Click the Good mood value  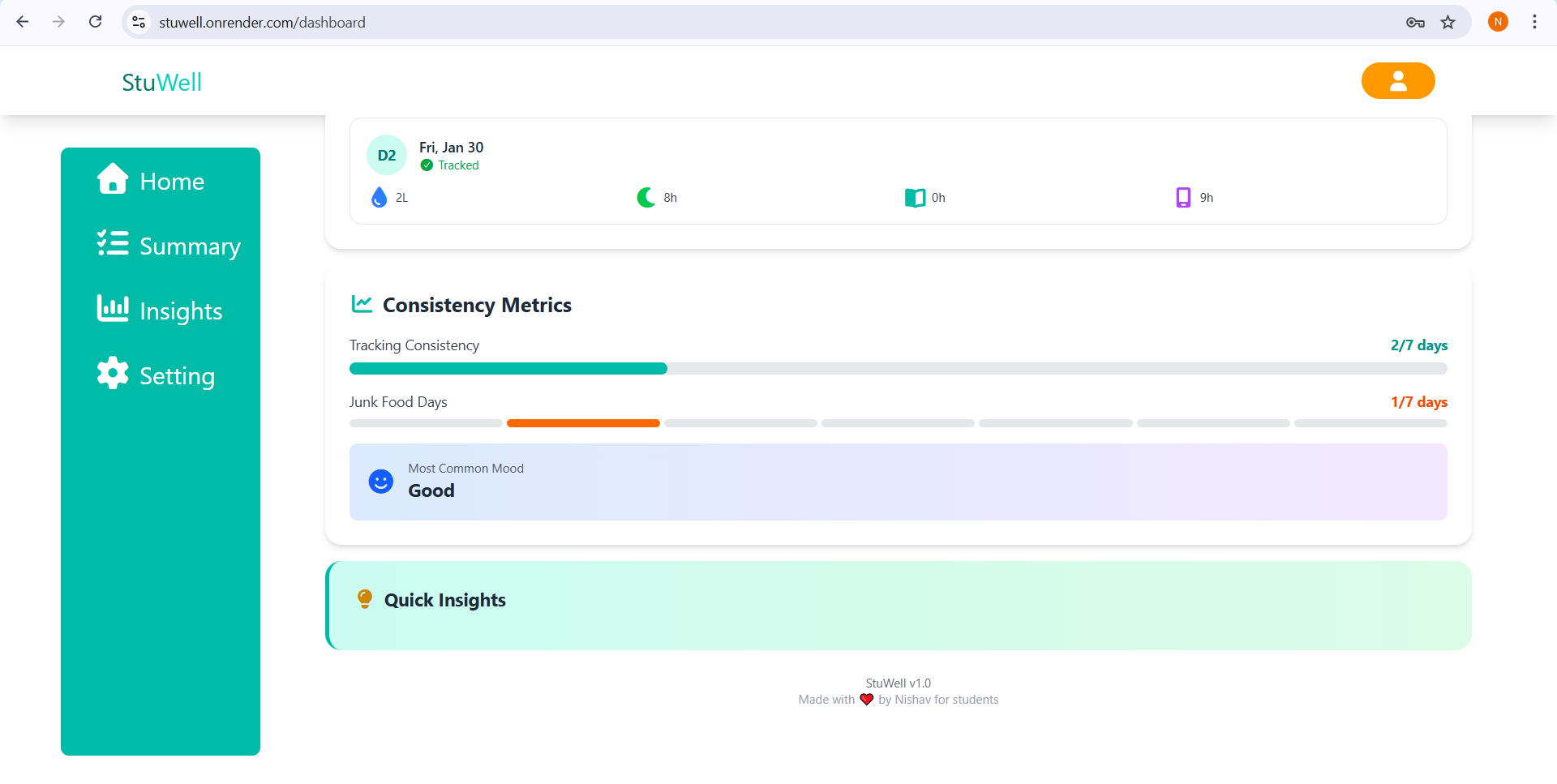pos(431,491)
